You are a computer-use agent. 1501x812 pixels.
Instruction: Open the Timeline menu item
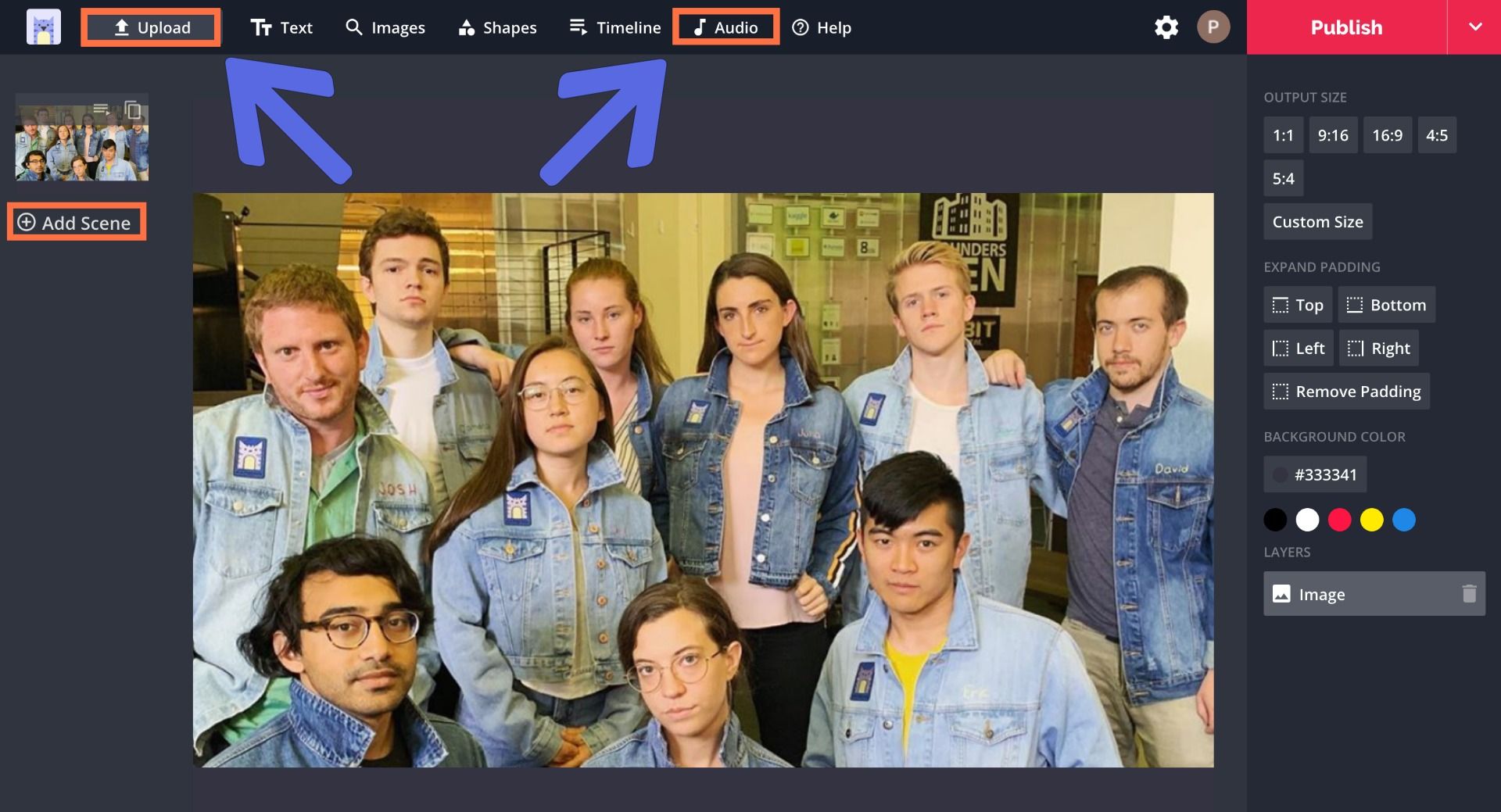(615, 27)
